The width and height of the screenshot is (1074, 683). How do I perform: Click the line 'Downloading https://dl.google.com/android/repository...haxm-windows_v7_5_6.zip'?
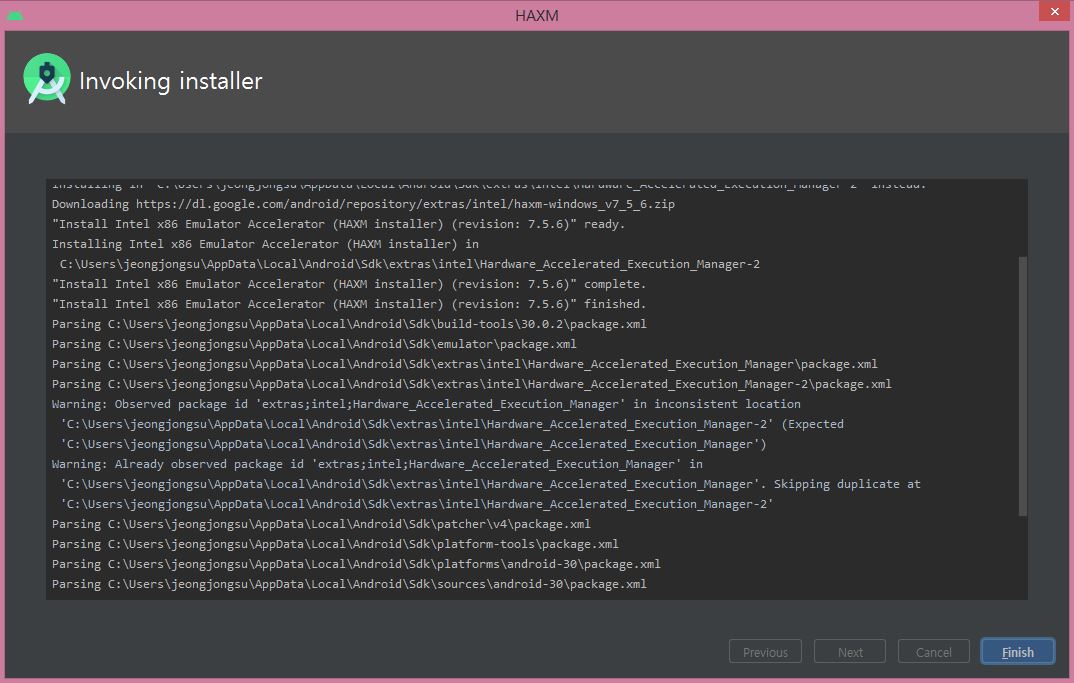coord(363,204)
